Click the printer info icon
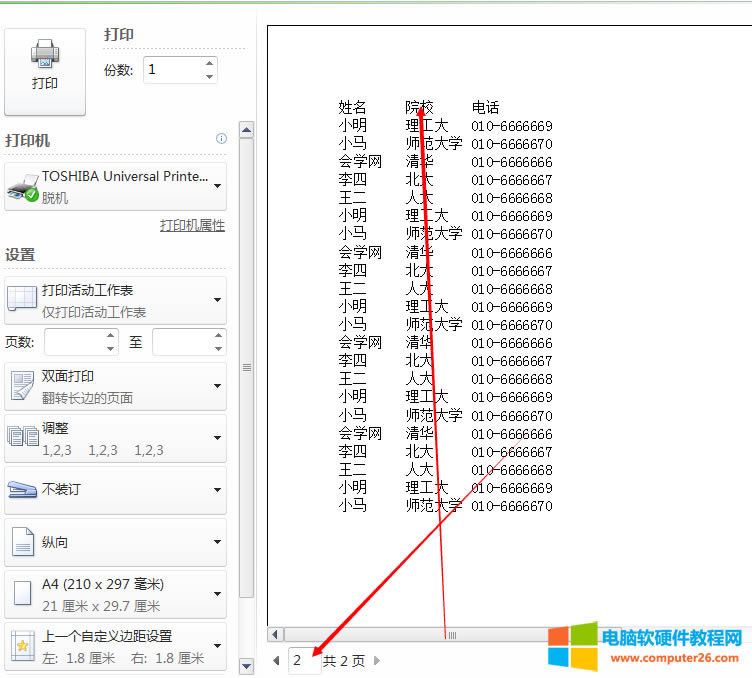The image size is (752, 678). pos(221,139)
